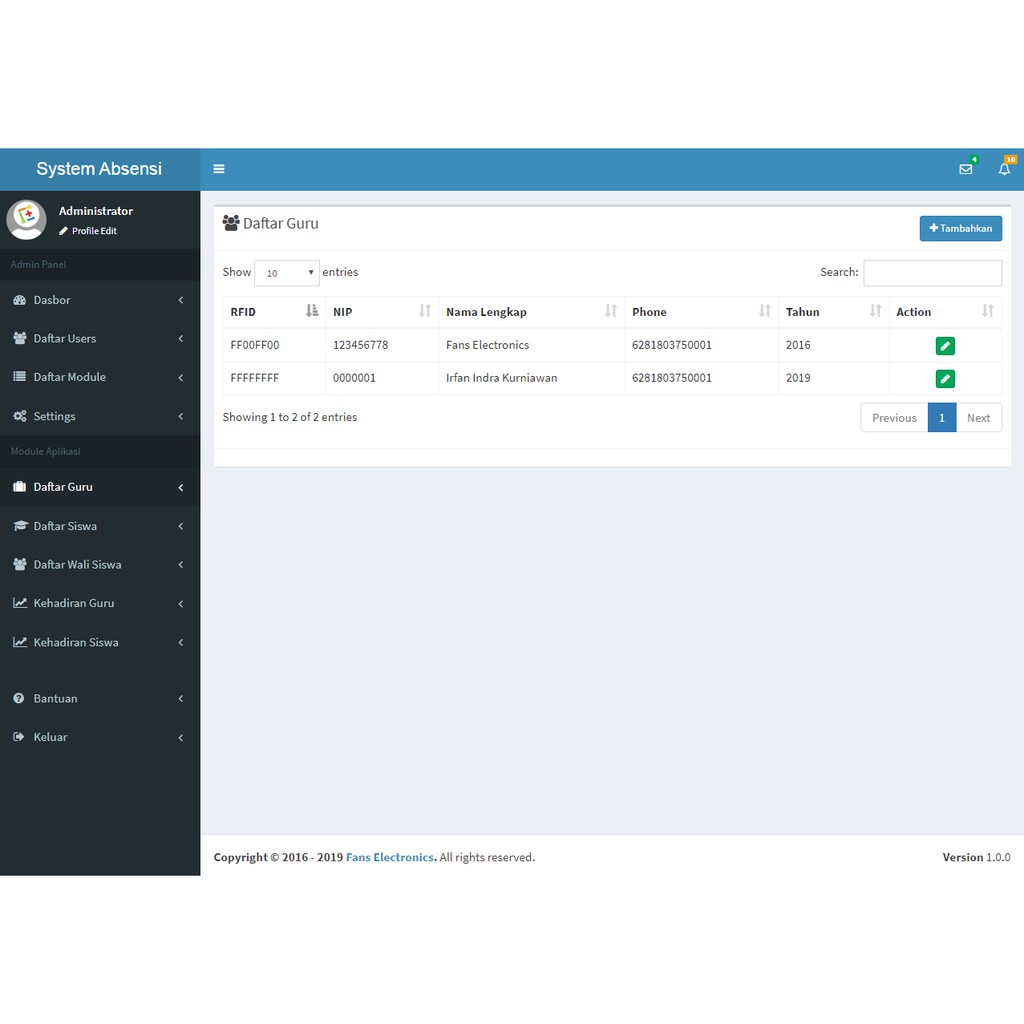
Task: Sort table by RFID column icon
Action: (x=312, y=311)
